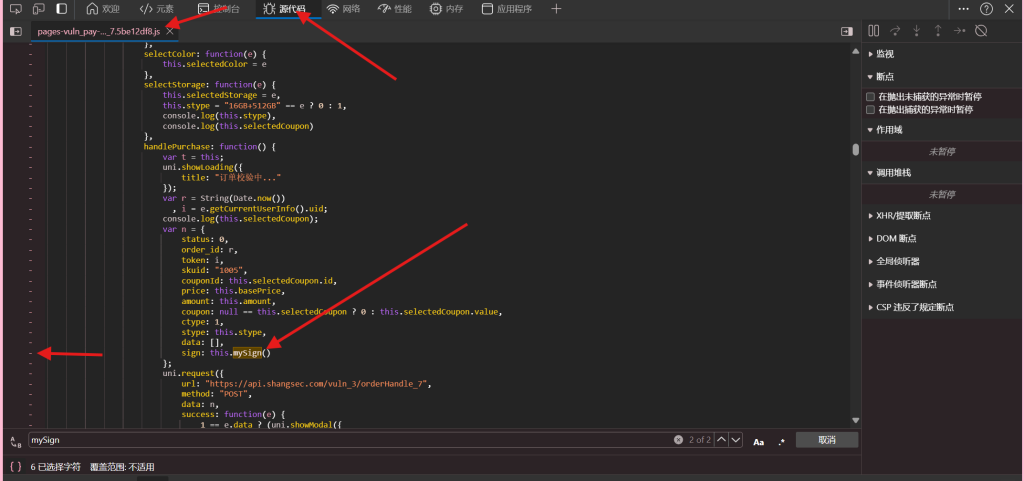Collapse the 监视 watch section
This screenshot has height=481, width=1024.
[x=884, y=54]
